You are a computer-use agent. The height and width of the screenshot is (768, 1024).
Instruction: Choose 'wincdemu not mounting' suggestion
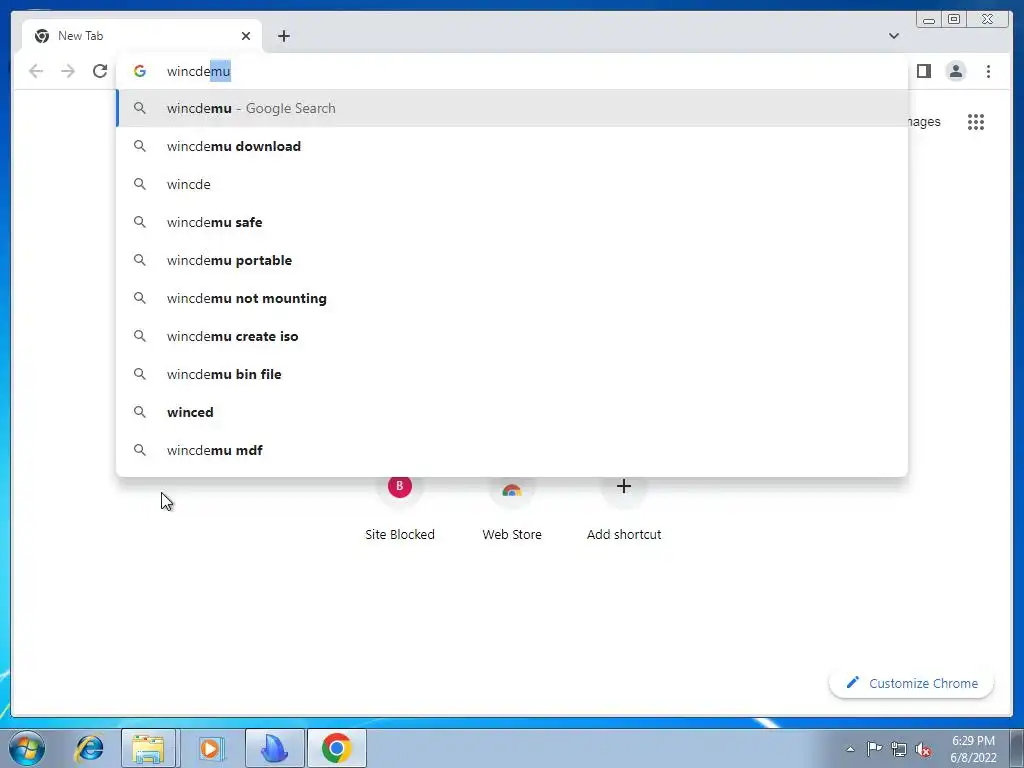(x=512, y=298)
